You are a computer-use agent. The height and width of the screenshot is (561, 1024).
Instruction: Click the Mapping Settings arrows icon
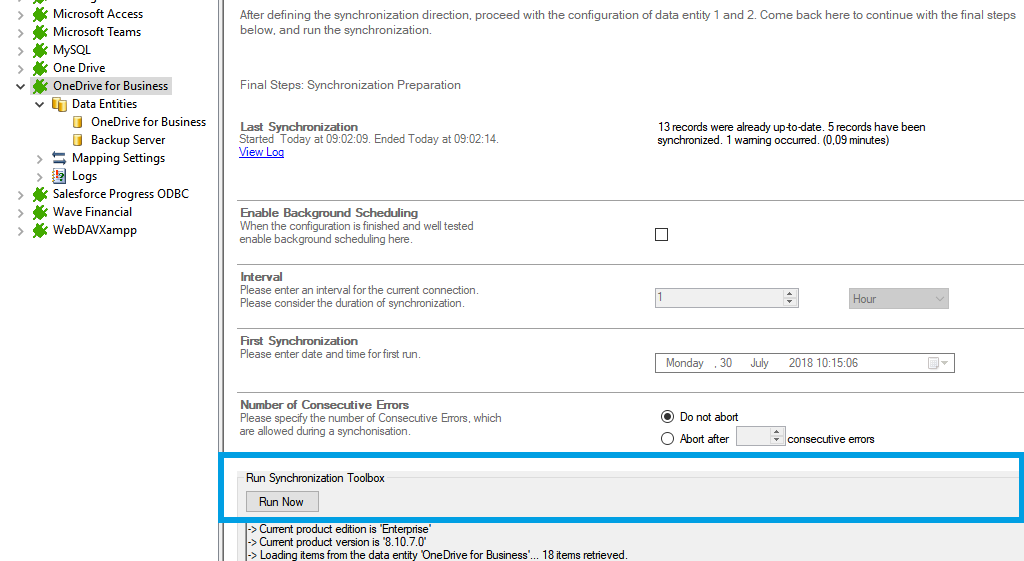[59, 158]
